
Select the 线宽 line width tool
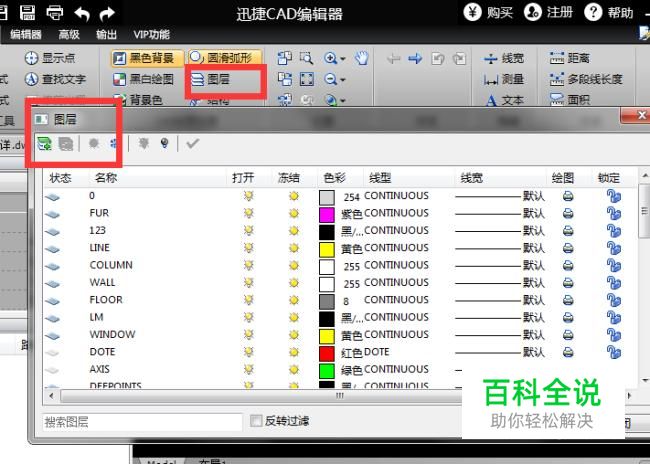504,58
